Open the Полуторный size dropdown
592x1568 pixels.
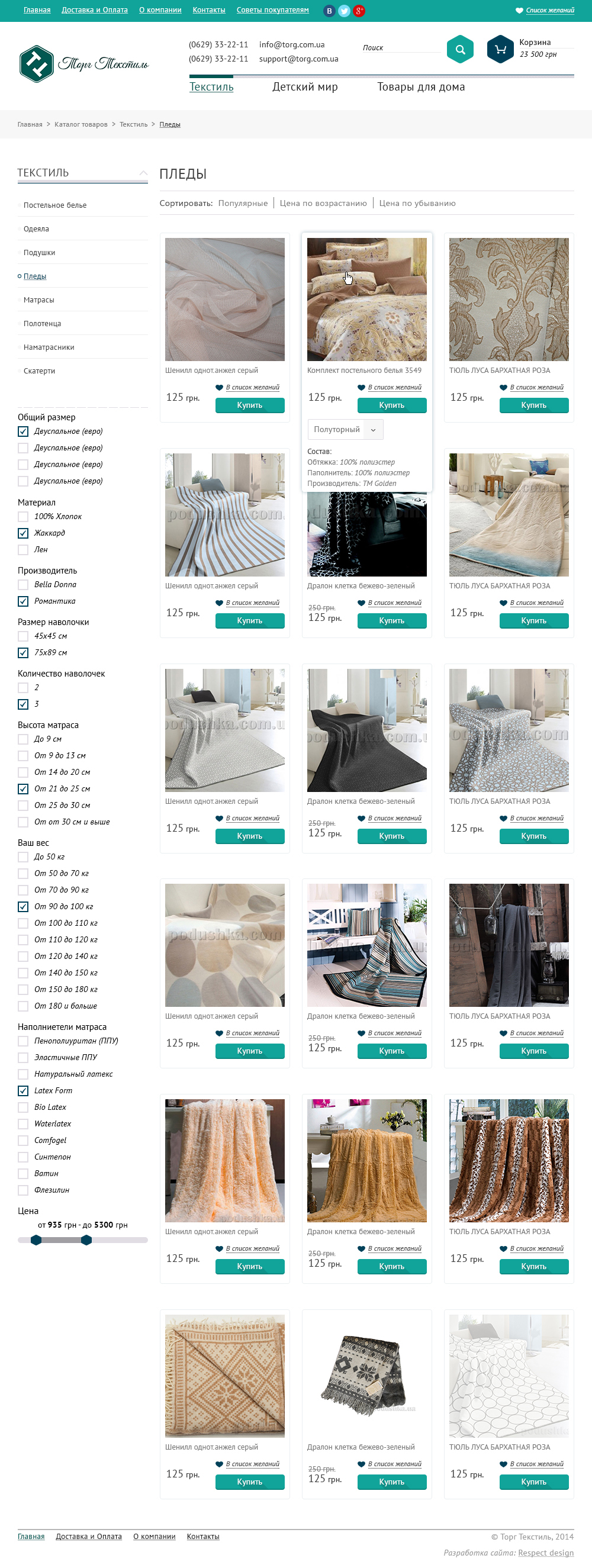[x=345, y=429]
